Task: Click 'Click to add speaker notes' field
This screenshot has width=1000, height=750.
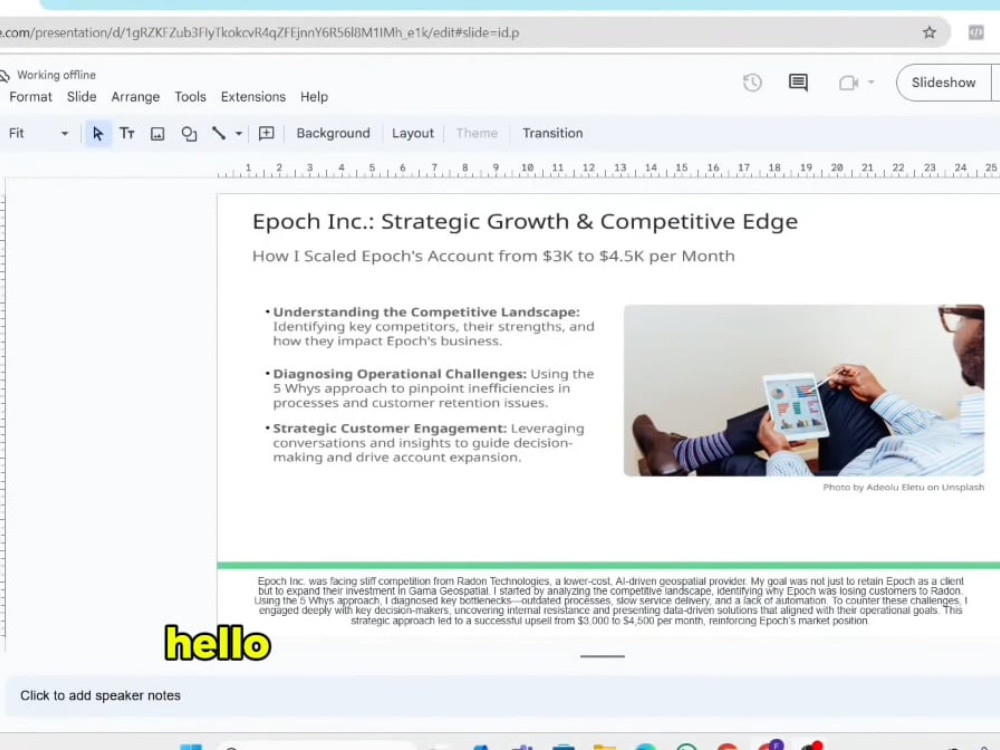Action: 503,696
